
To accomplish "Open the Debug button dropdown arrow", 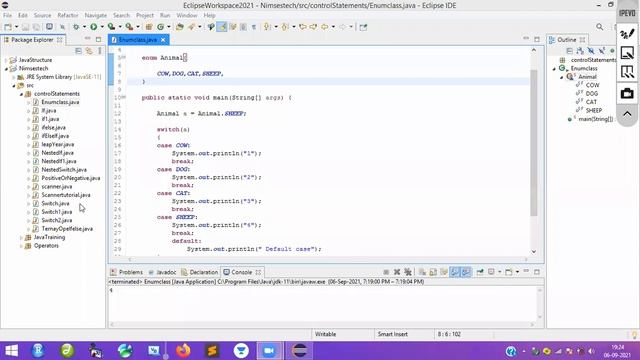I will (84, 27).
